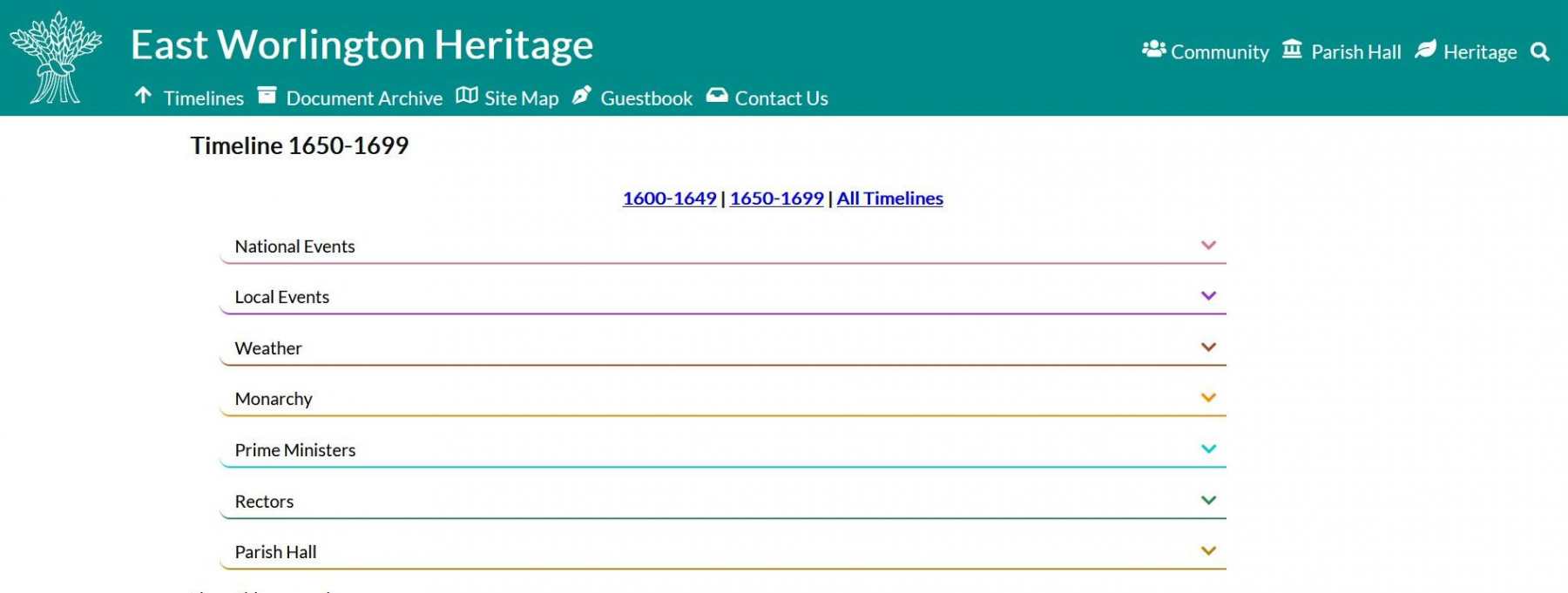Click the Parish Hall building icon
This screenshot has height=593, width=1568.
click(x=1292, y=49)
